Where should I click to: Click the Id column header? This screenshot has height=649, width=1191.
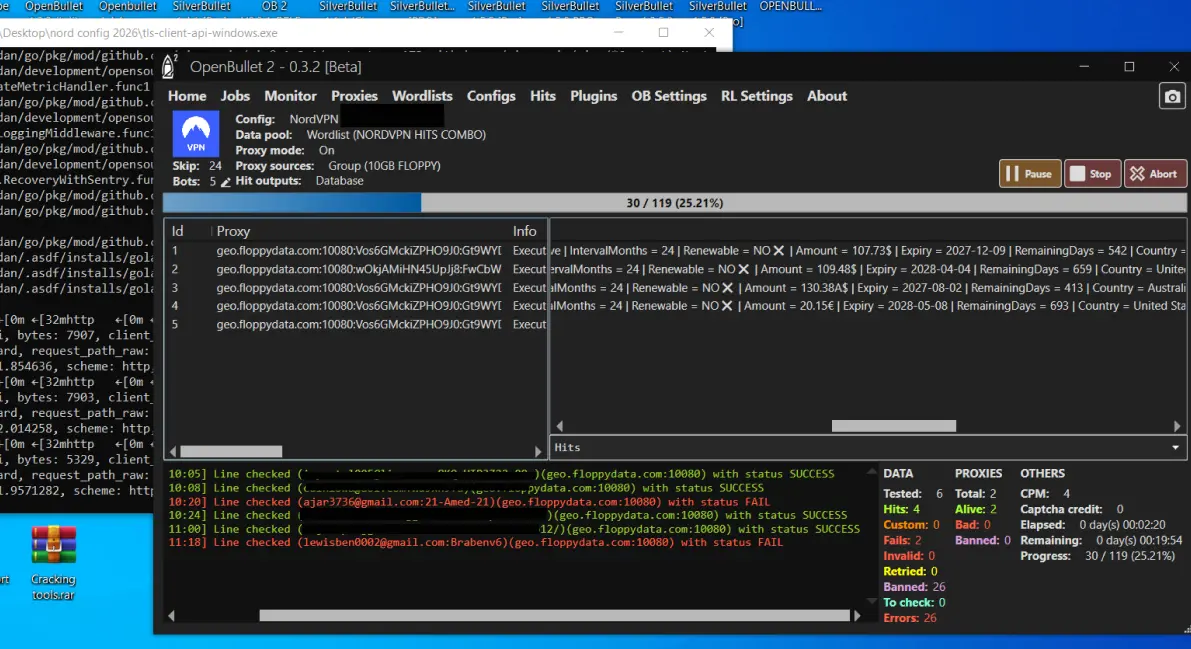point(177,231)
